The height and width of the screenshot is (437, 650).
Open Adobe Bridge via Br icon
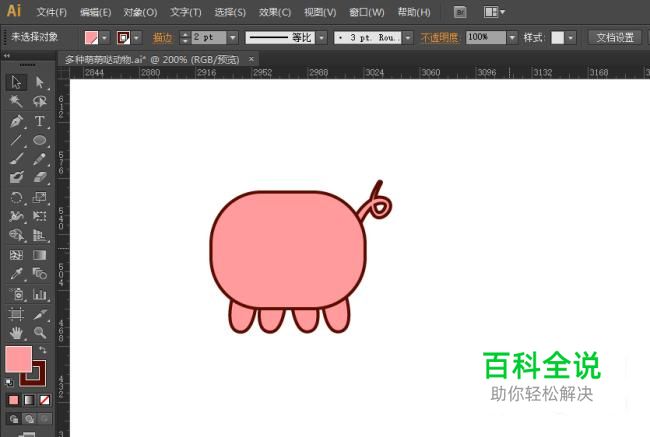click(x=460, y=12)
